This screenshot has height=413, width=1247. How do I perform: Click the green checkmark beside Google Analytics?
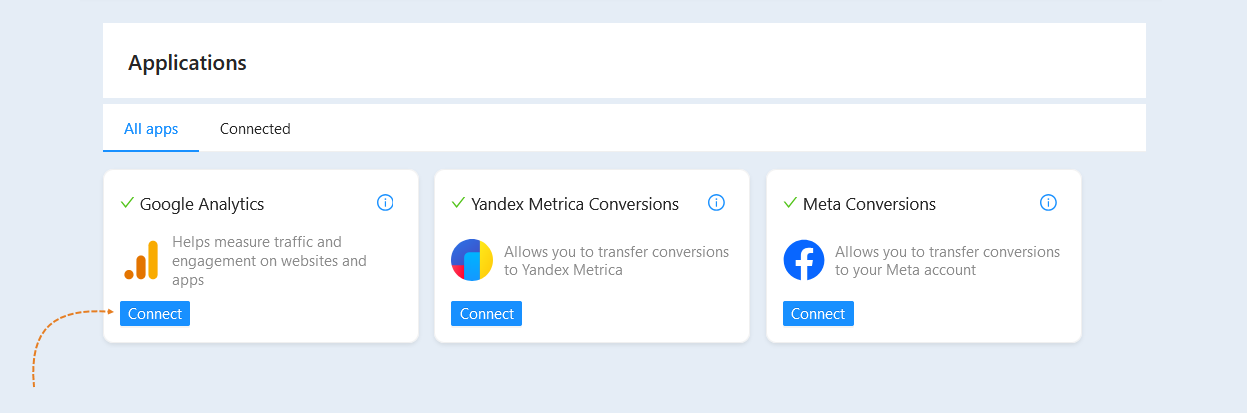[127, 203]
